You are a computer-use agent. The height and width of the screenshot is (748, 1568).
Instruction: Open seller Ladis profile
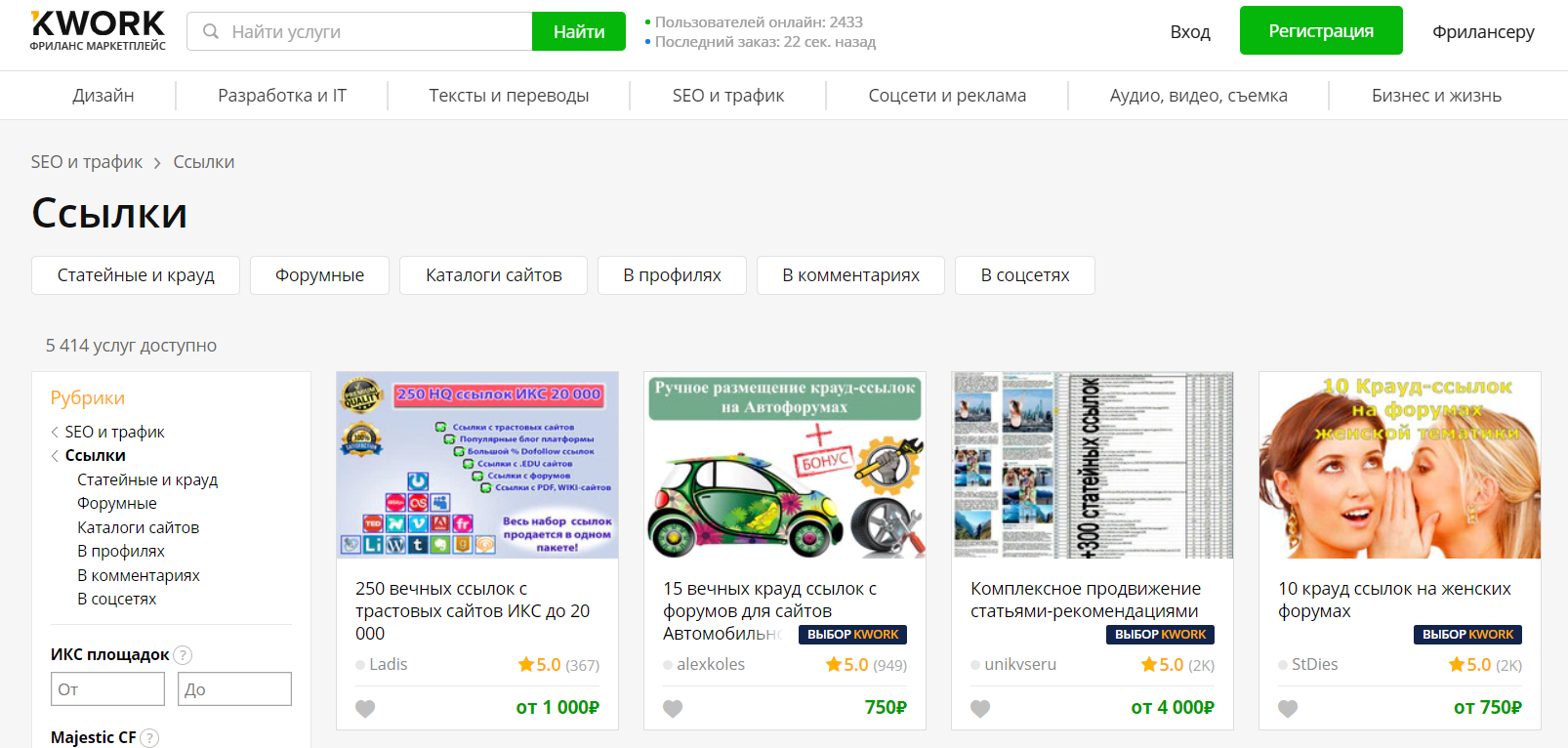[389, 664]
